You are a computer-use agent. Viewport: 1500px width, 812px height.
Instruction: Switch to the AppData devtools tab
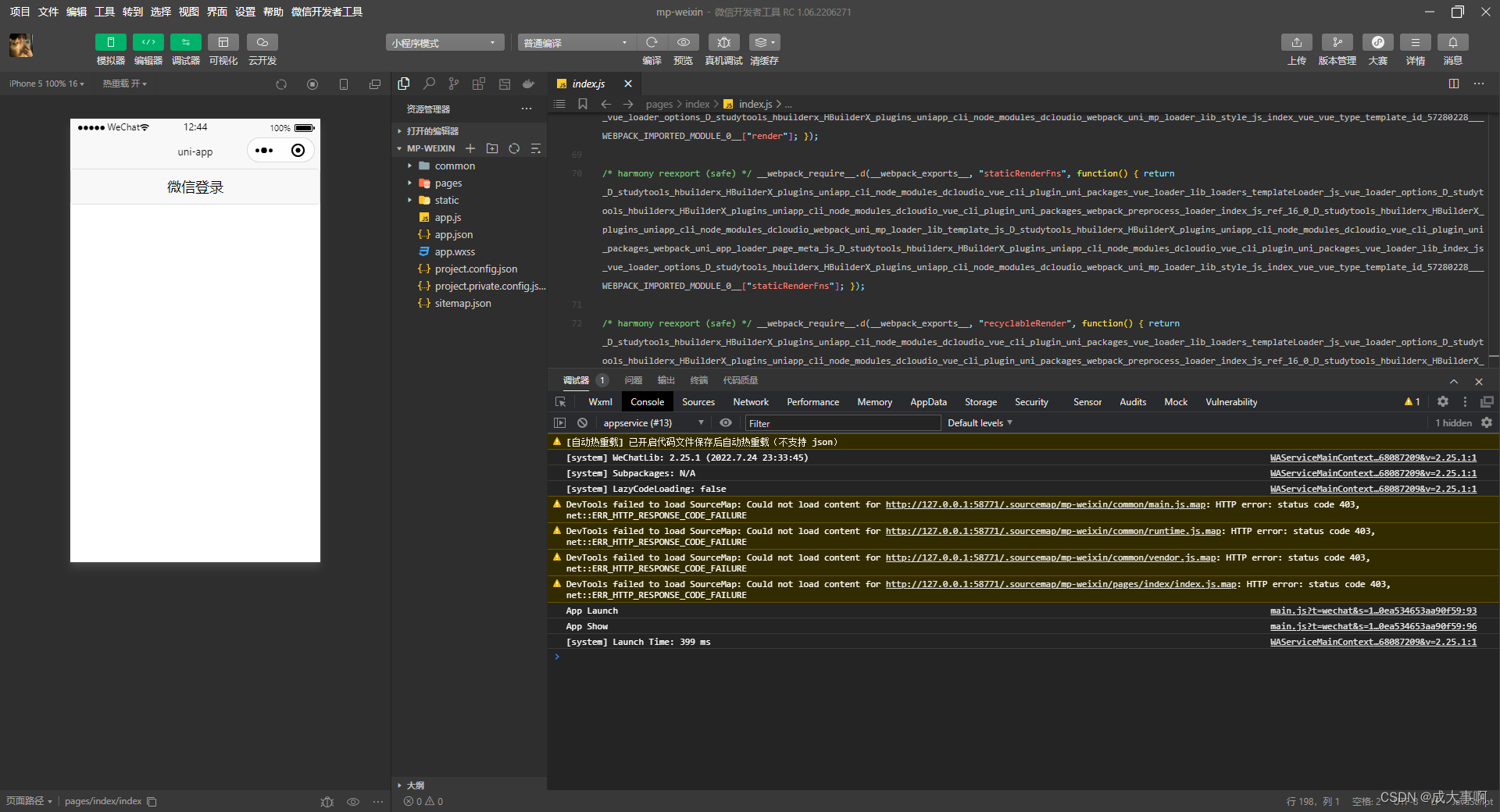928,402
